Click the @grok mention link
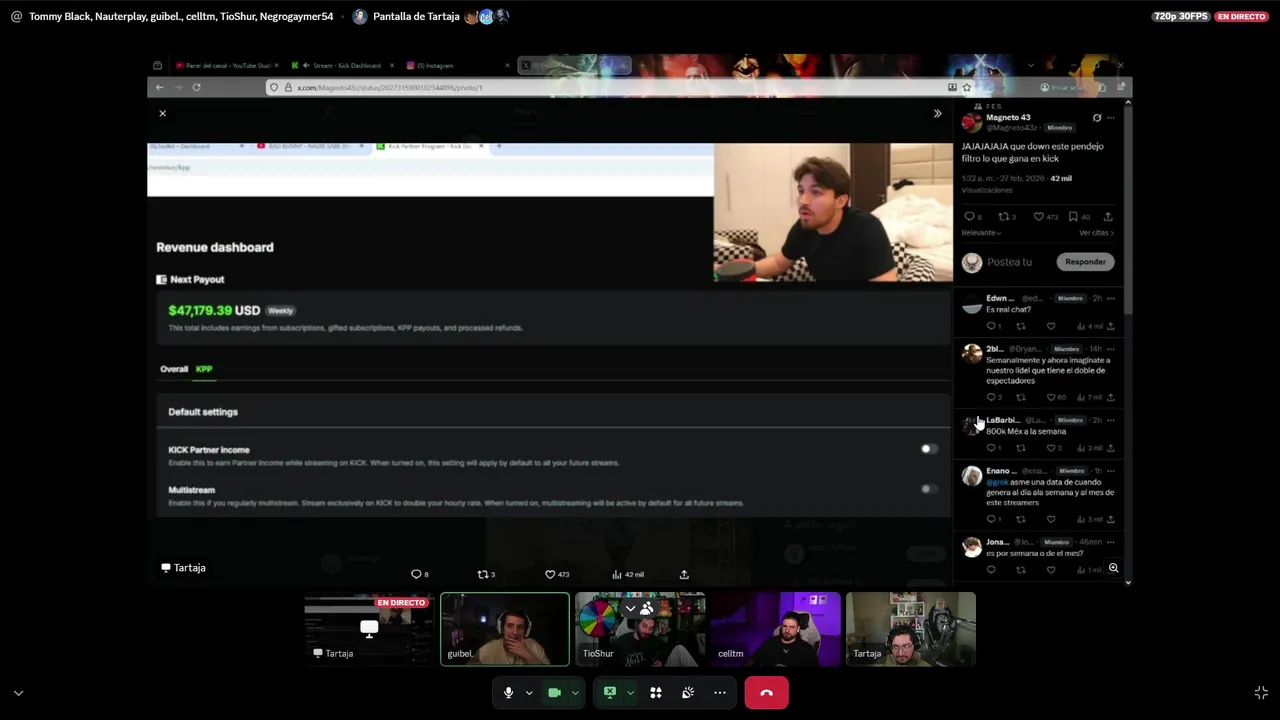The width and height of the screenshot is (1280, 720). (997, 482)
